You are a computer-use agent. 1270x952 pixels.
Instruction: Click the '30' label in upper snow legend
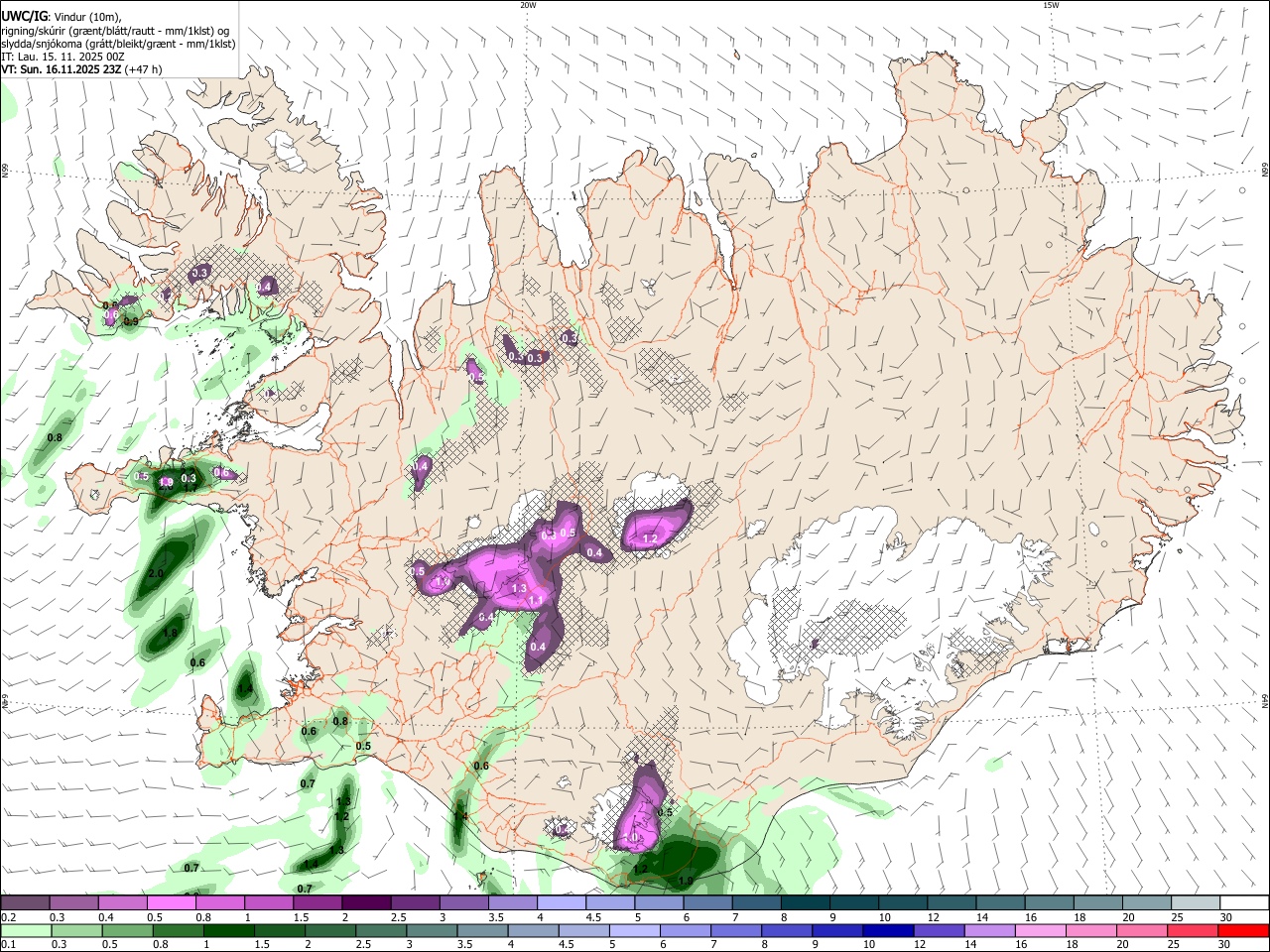(1226, 917)
